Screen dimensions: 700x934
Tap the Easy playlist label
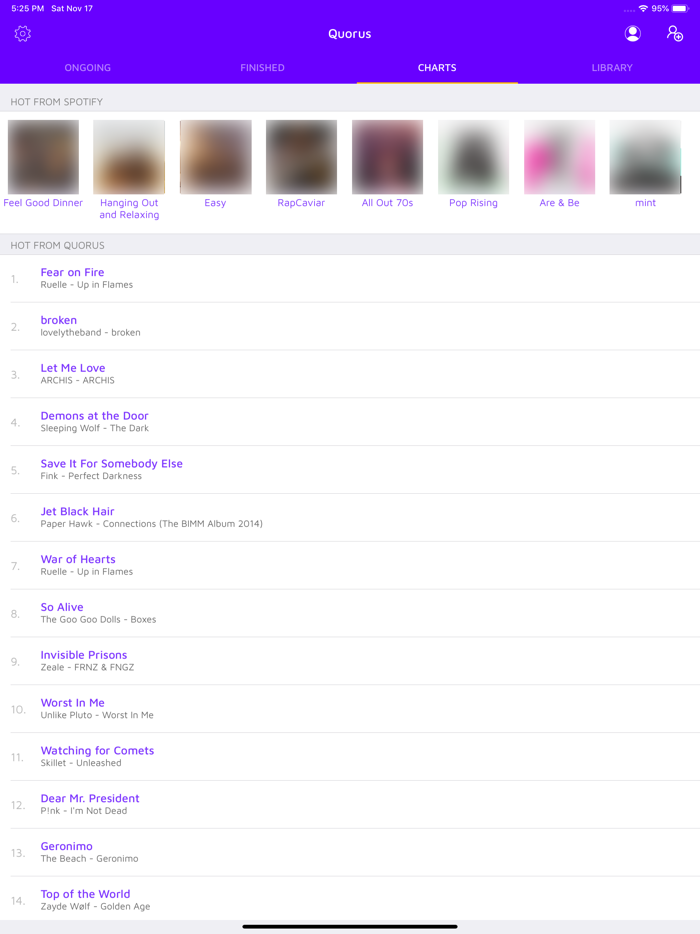click(x=215, y=203)
